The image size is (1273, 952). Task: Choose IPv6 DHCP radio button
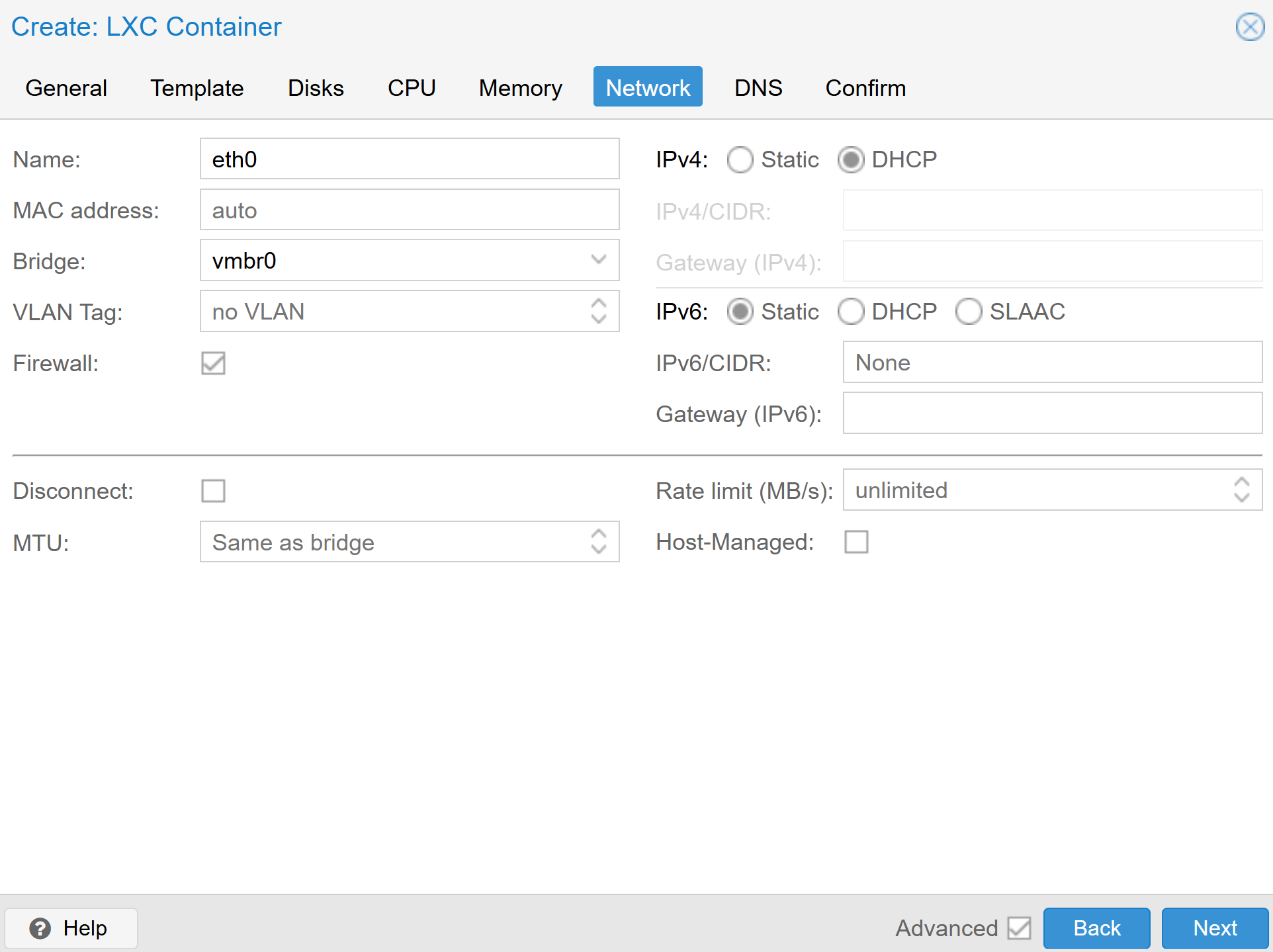[x=851, y=311]
